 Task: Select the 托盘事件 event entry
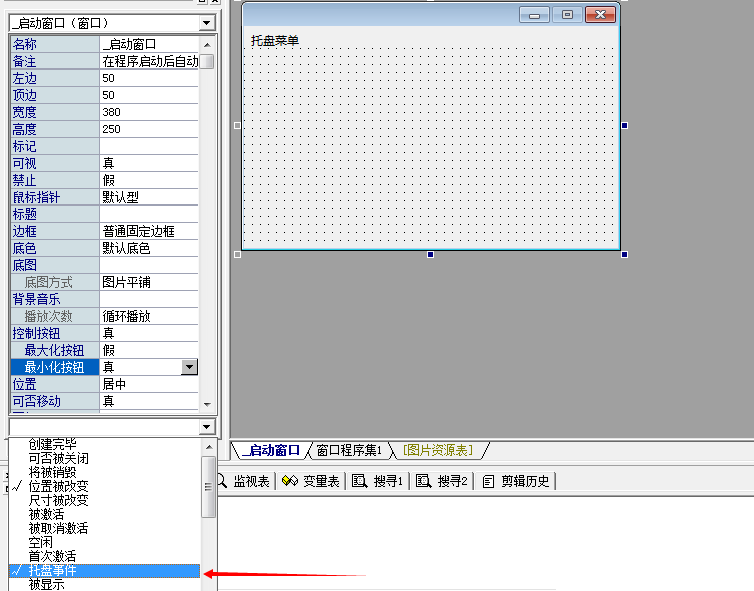coord(104,571)
